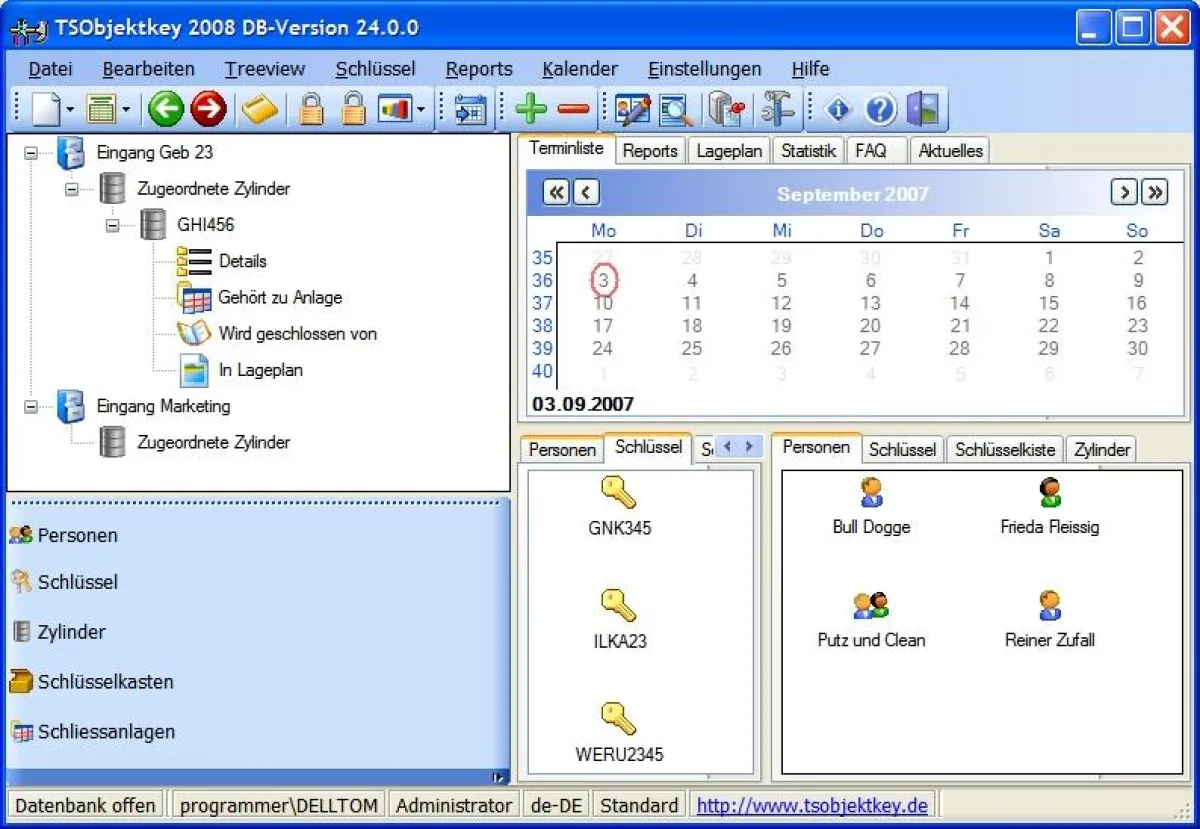Select Schliessanlagen in the navigation pane

105,732
